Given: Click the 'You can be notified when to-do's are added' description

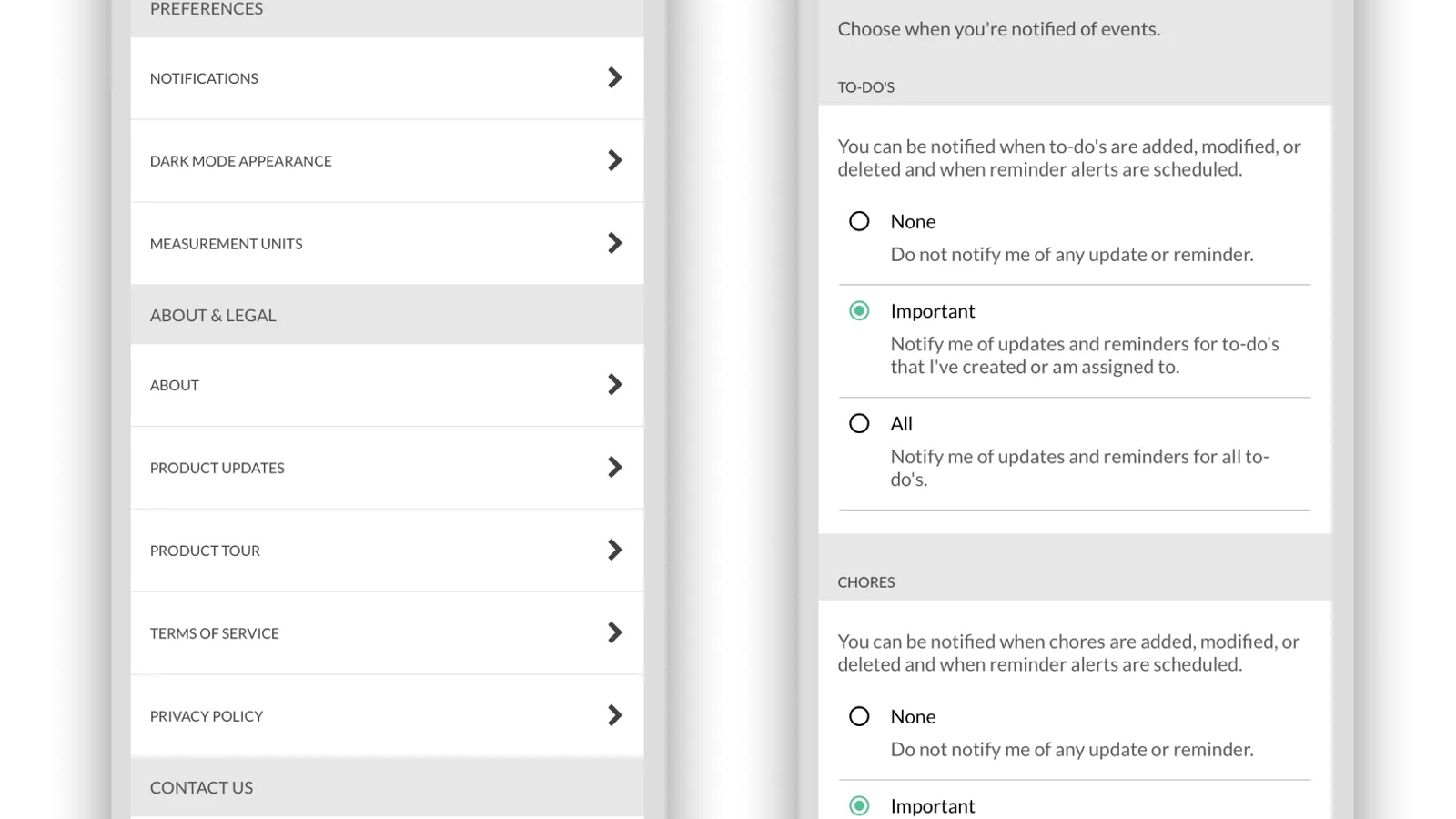Looking at the screenshot, I should tap(1069, 157).
